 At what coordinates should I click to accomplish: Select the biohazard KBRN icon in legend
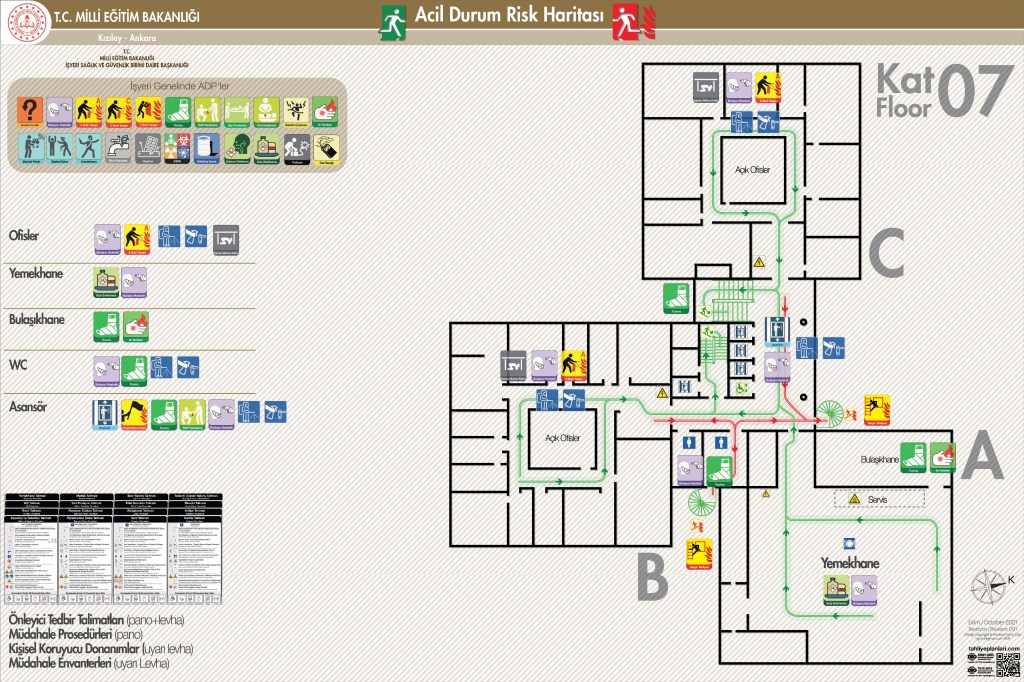(176, 149)
